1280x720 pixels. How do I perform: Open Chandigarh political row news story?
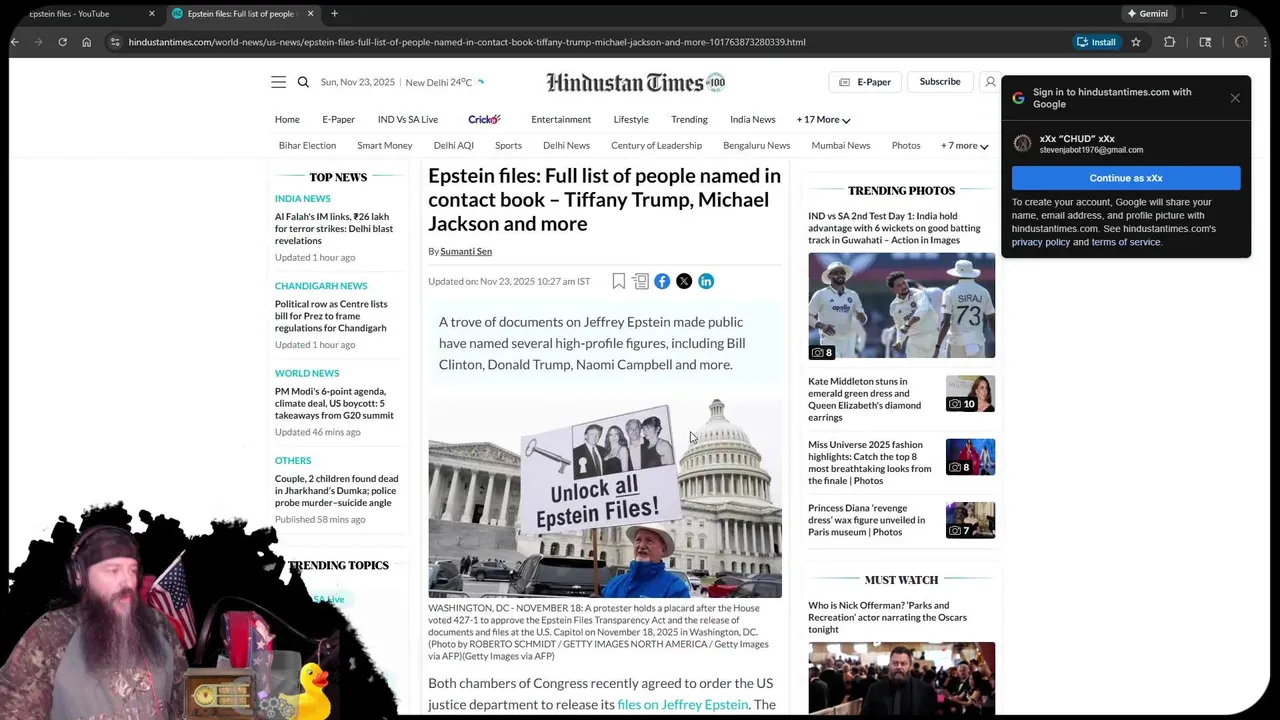coord(331,316)
